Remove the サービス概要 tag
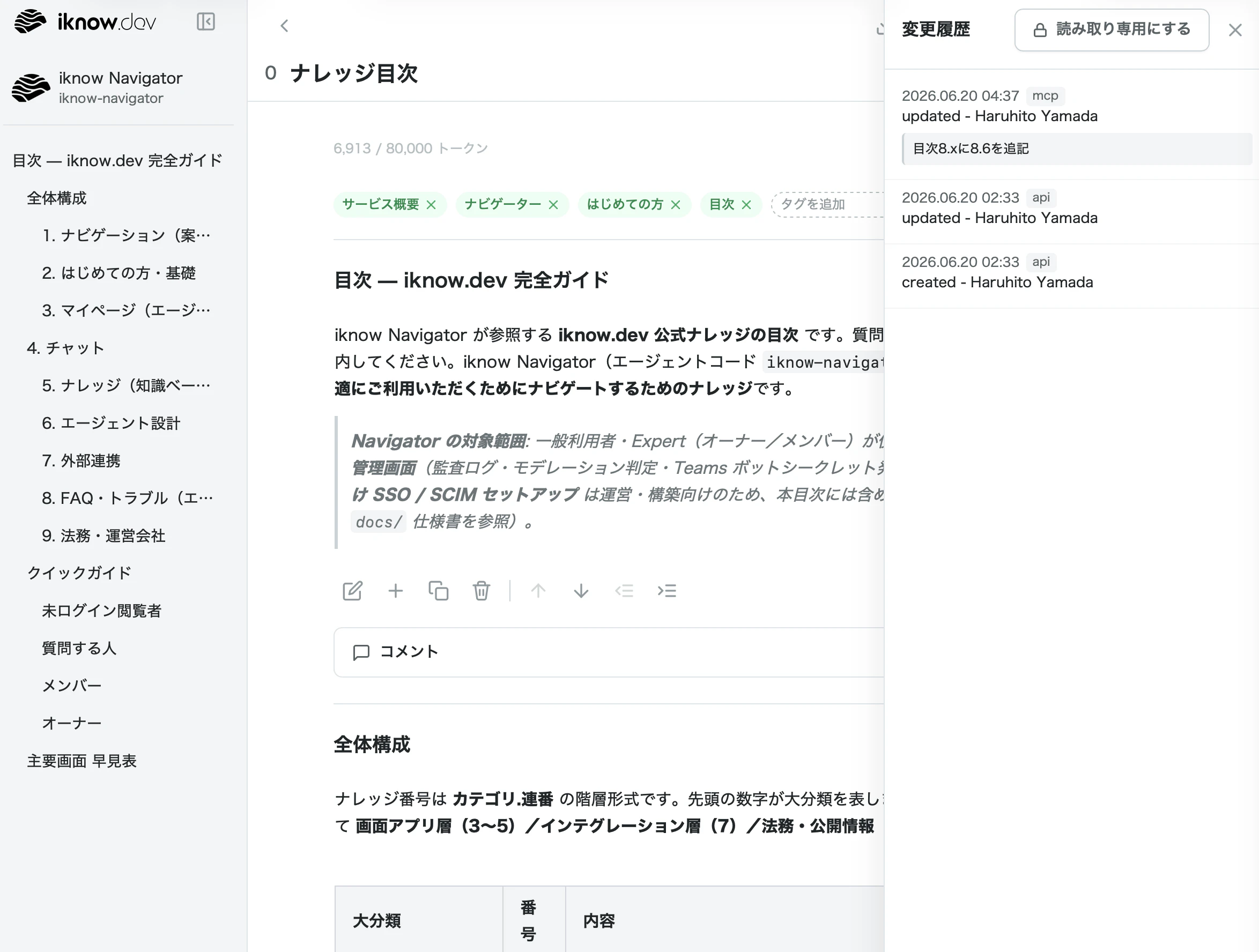 click(432, 205)
